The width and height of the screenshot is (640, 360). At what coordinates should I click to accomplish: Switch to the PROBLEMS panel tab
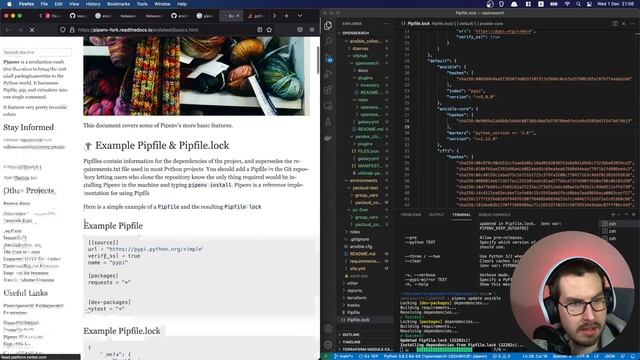pyautogui.click(x=411, y=214)
